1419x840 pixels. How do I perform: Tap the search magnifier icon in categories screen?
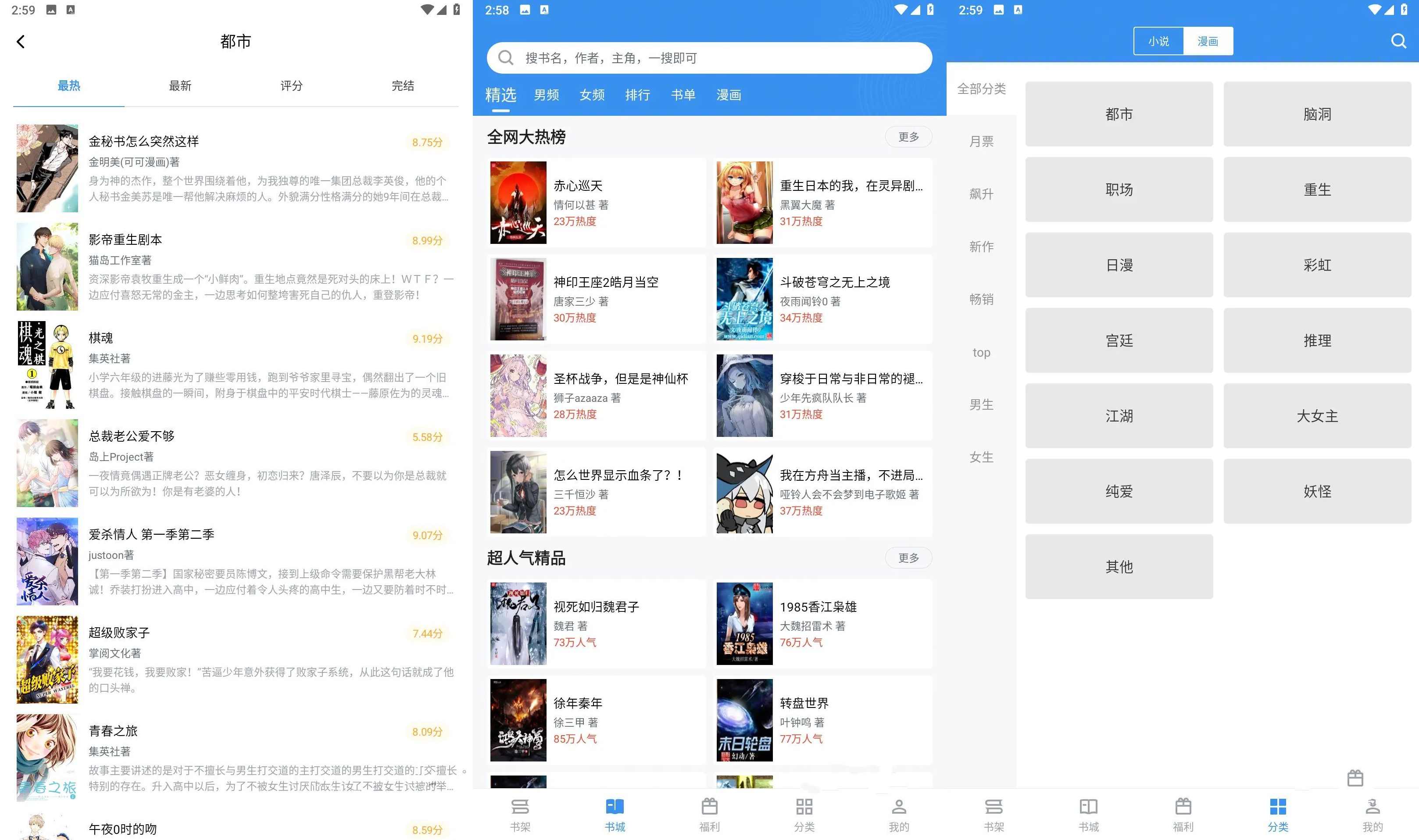pyautogui.click(x=1399, y=41)
